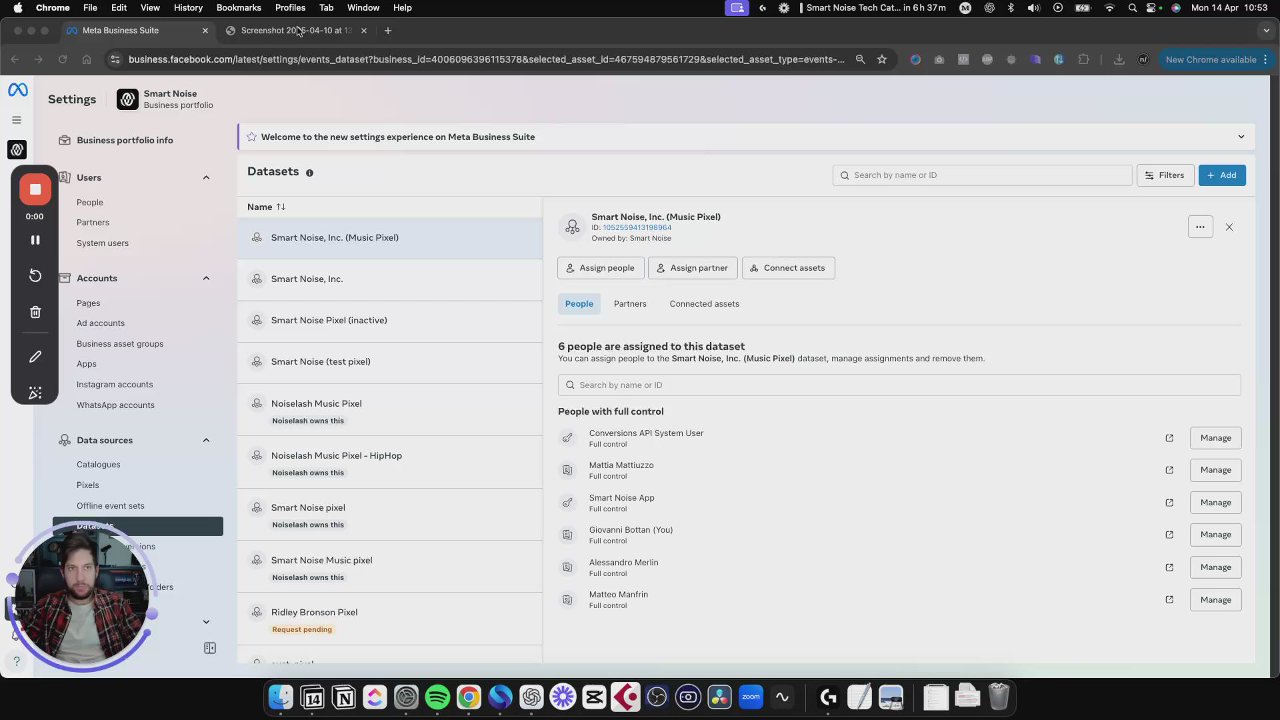Image resolution: width=1280 pixels, height=720 pixels.
Task: Manage Giovanni Bottan access
Action: (1216, 534)
